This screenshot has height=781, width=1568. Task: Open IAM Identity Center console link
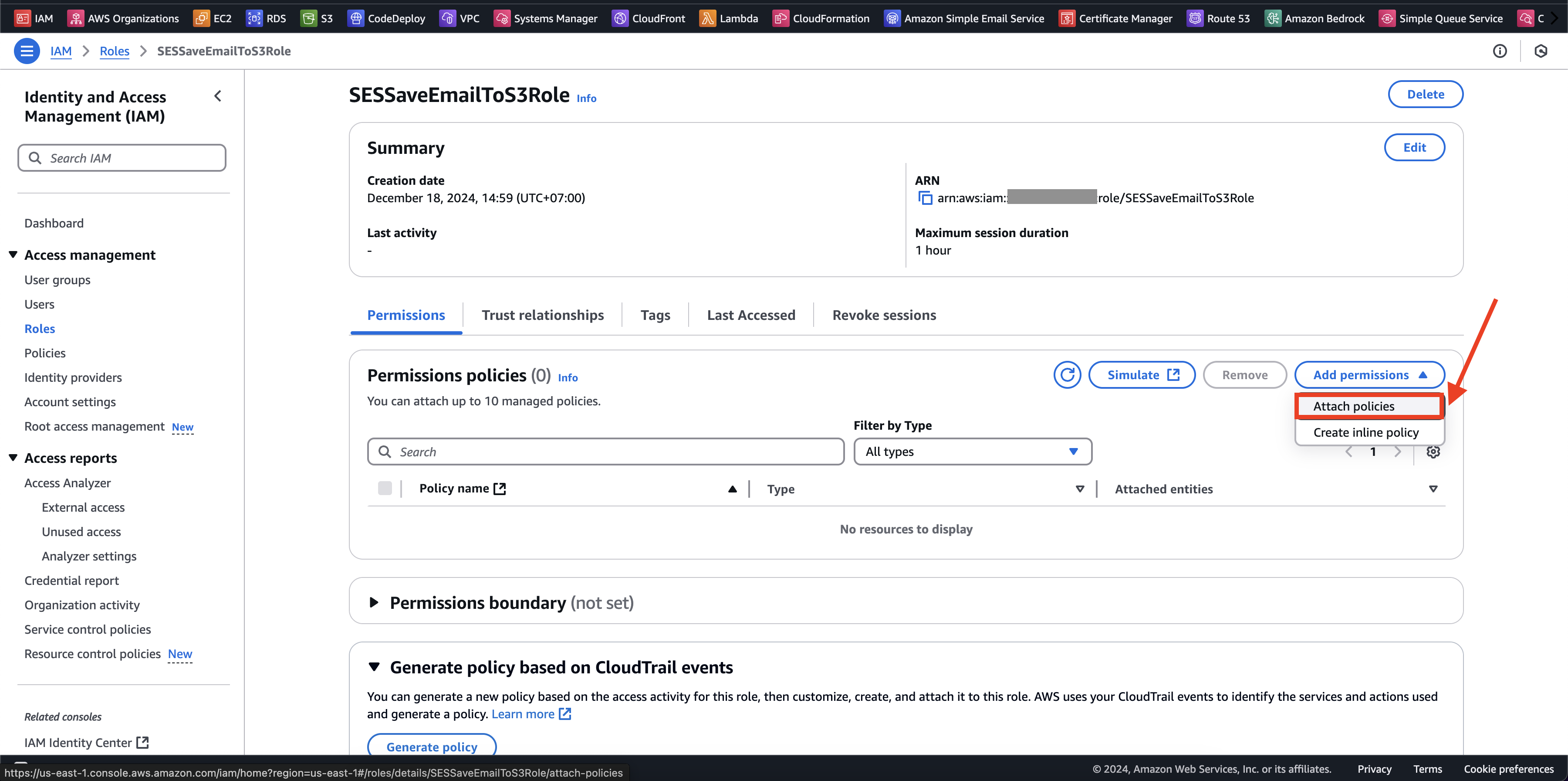click(86, 743)
